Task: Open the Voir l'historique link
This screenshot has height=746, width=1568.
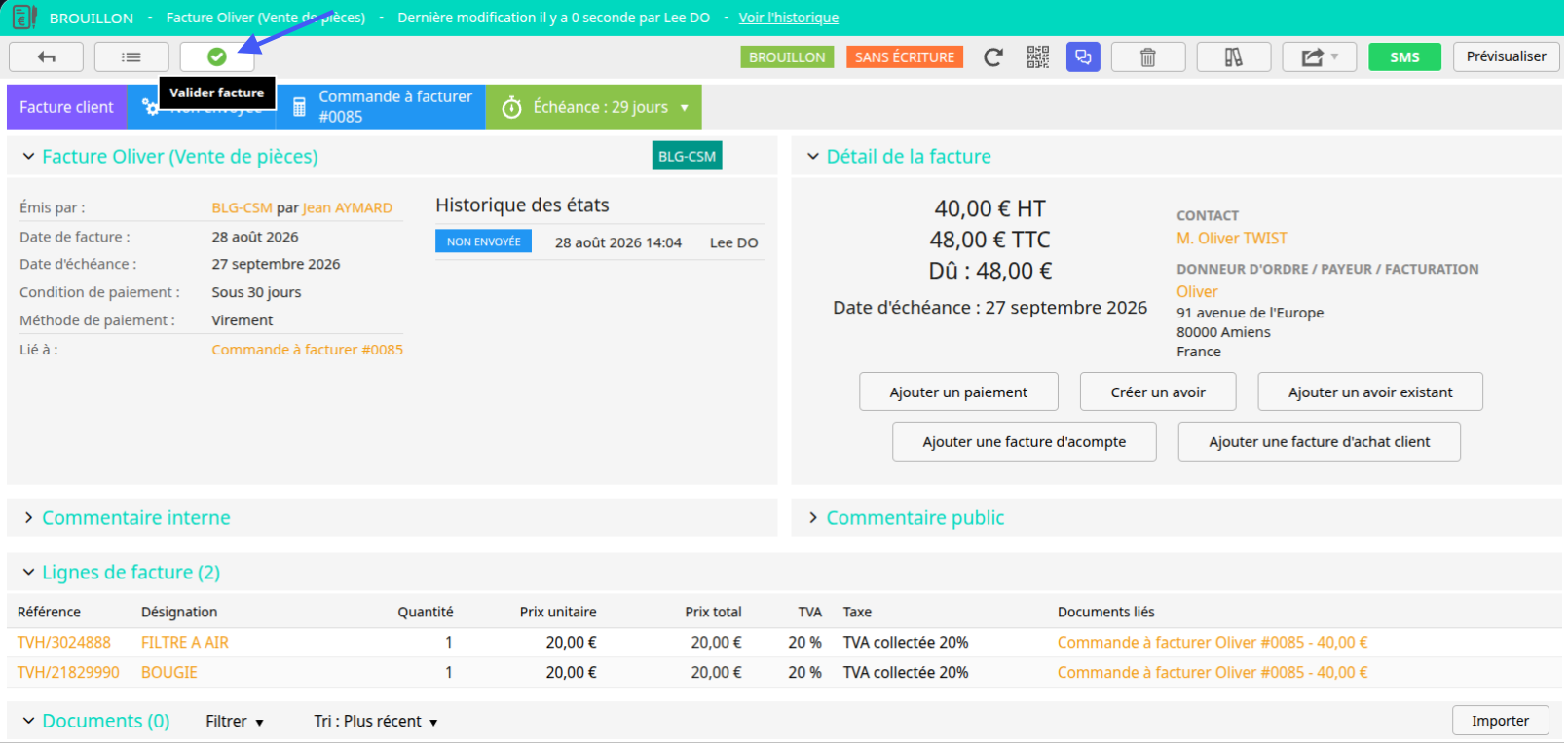Action: point(789,18)
